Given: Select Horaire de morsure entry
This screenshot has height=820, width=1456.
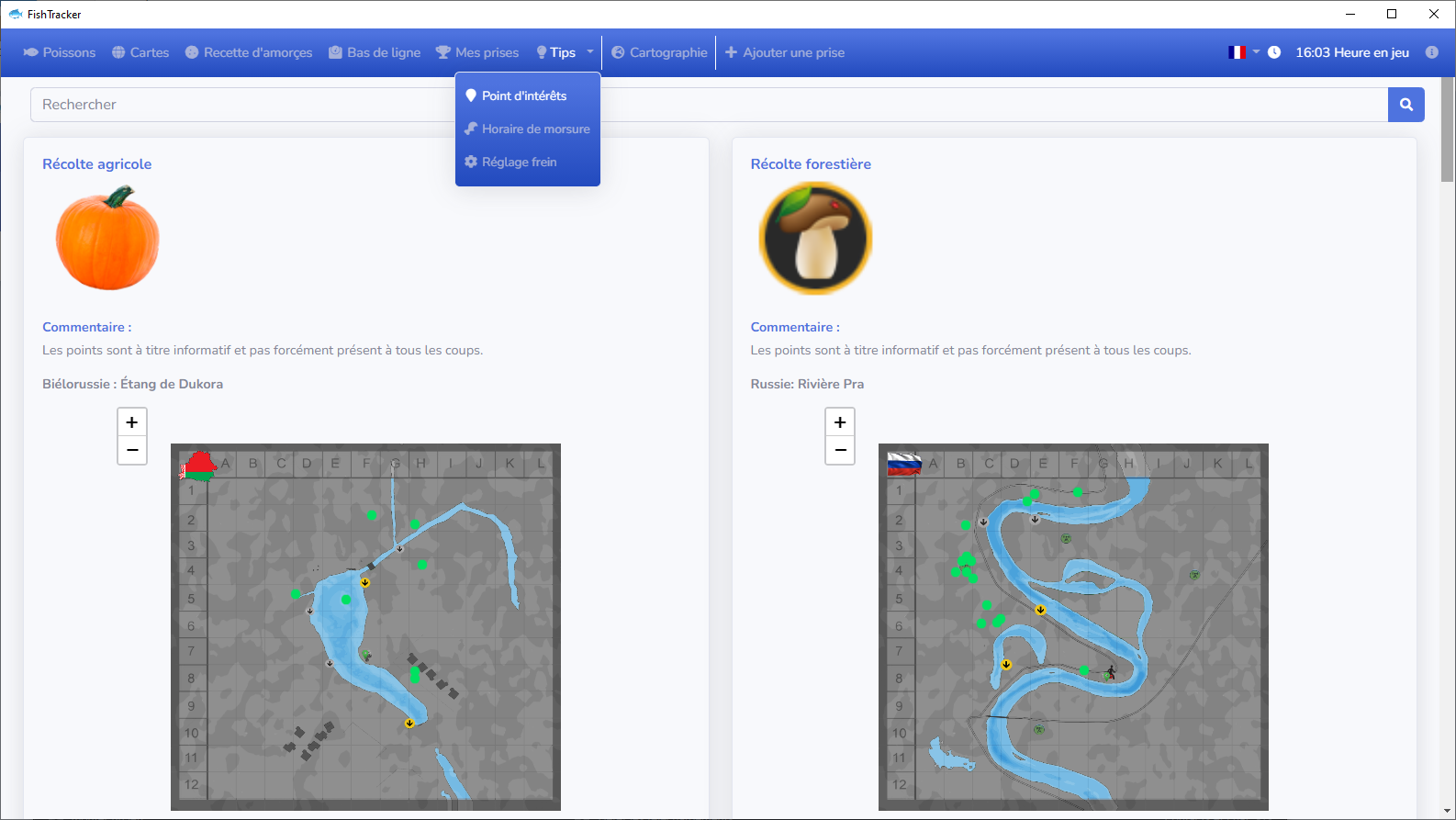Looking at the screenshot, I should click(x=528, y=129).
